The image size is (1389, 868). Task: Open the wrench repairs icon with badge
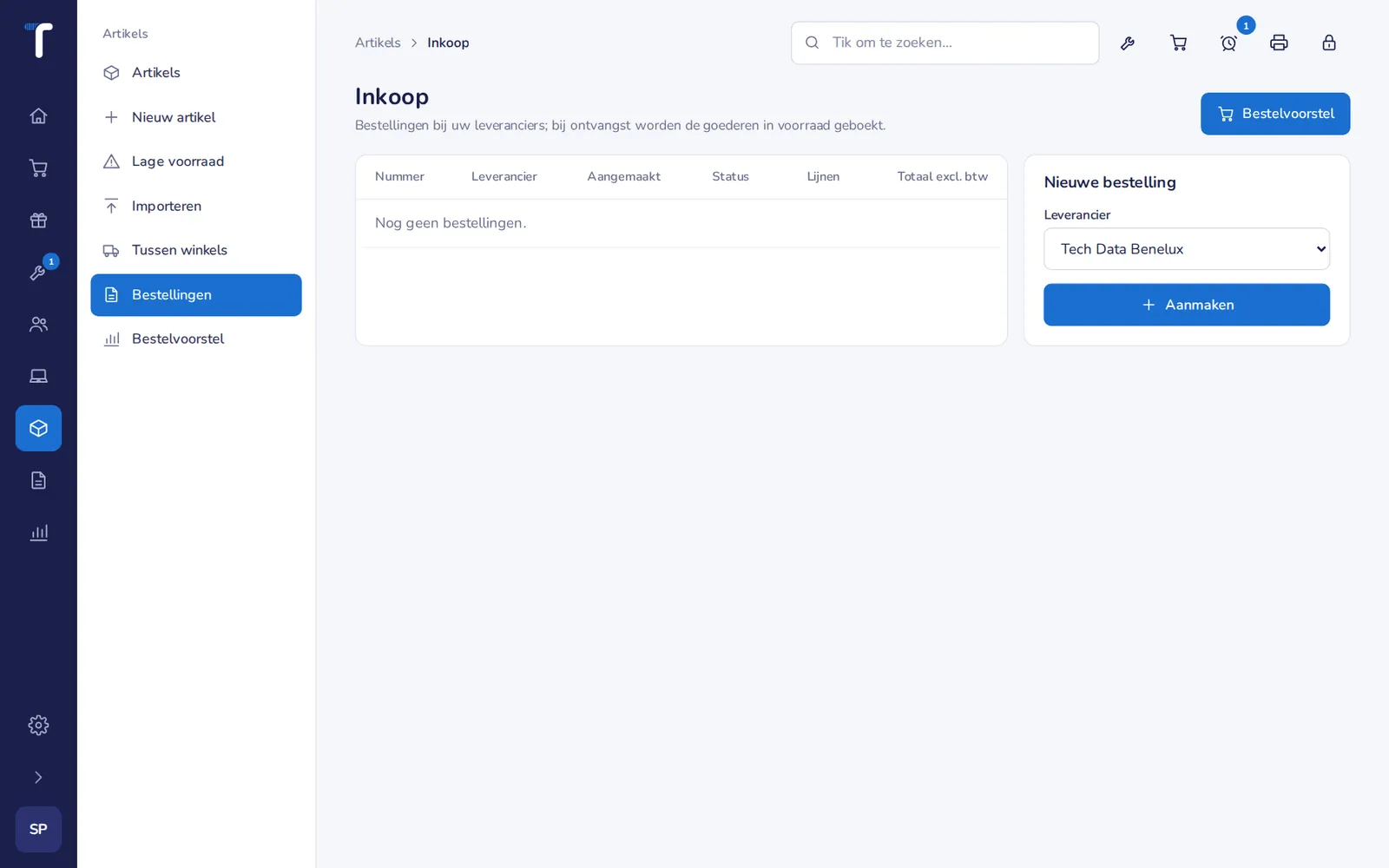click(x=38, y=272)
